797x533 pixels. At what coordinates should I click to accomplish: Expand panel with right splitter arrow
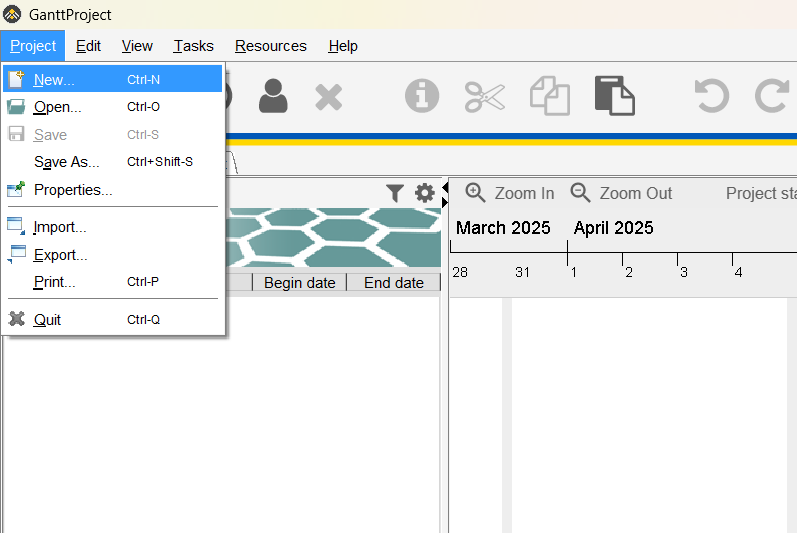[445, 203]
